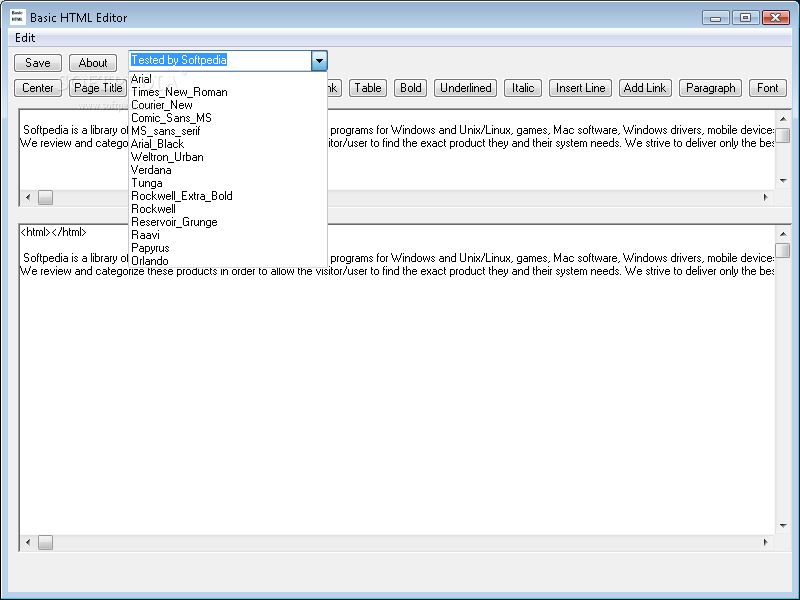Apply Bold formatting
The height and width of the screenshot is (600, 800).
coord(410,87)
